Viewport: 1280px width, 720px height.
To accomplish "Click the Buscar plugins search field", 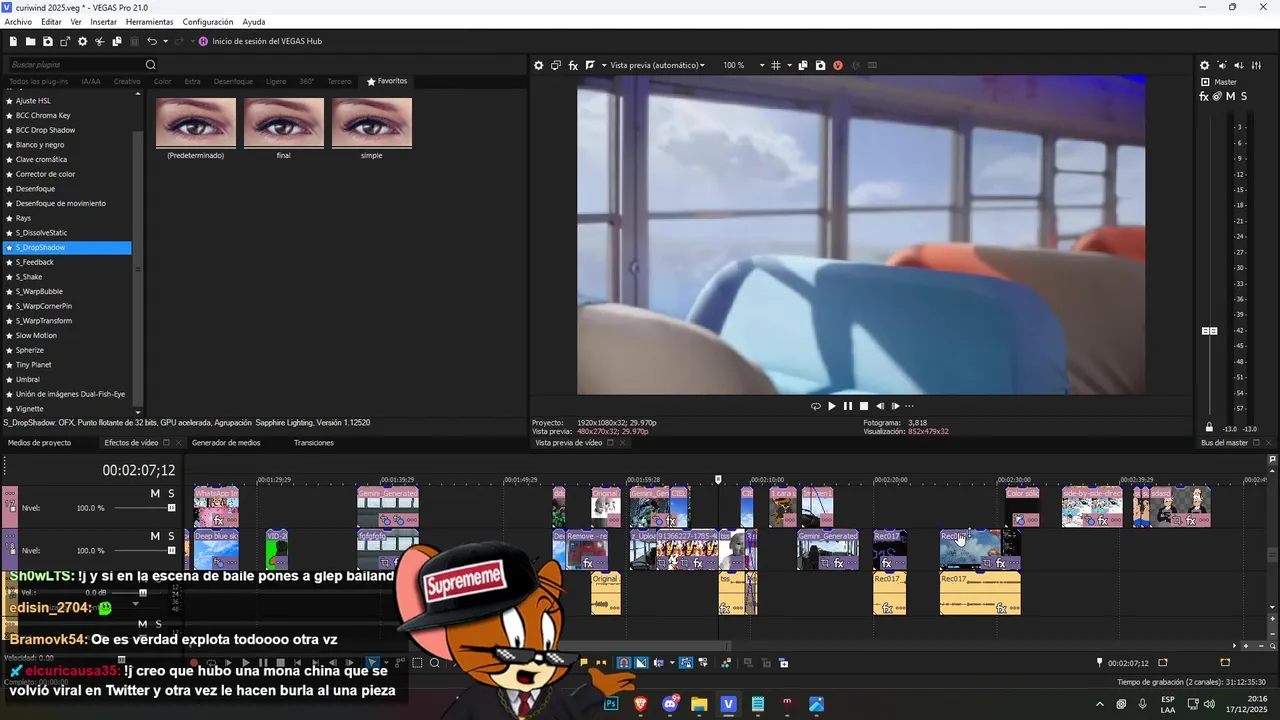I will click(x=74, y=65).
